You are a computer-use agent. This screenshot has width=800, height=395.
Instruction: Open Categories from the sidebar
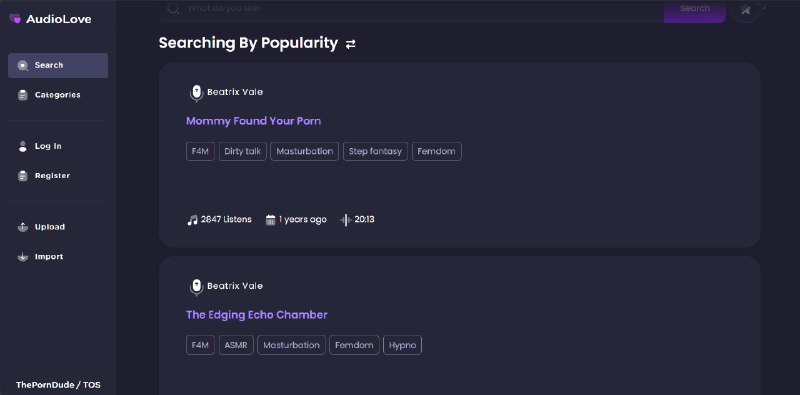(x=58, y=95)
